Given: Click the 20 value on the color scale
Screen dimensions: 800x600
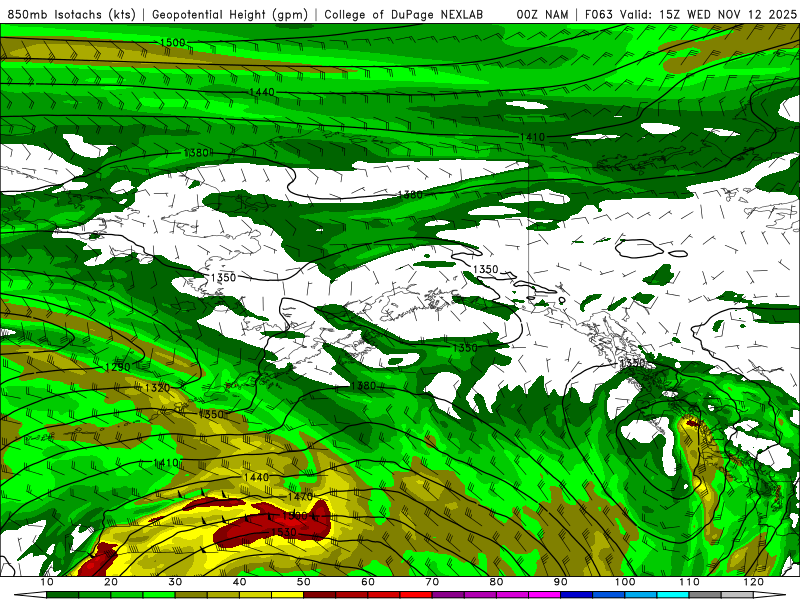Looking at the screenshot, I should tap(111, 582).
